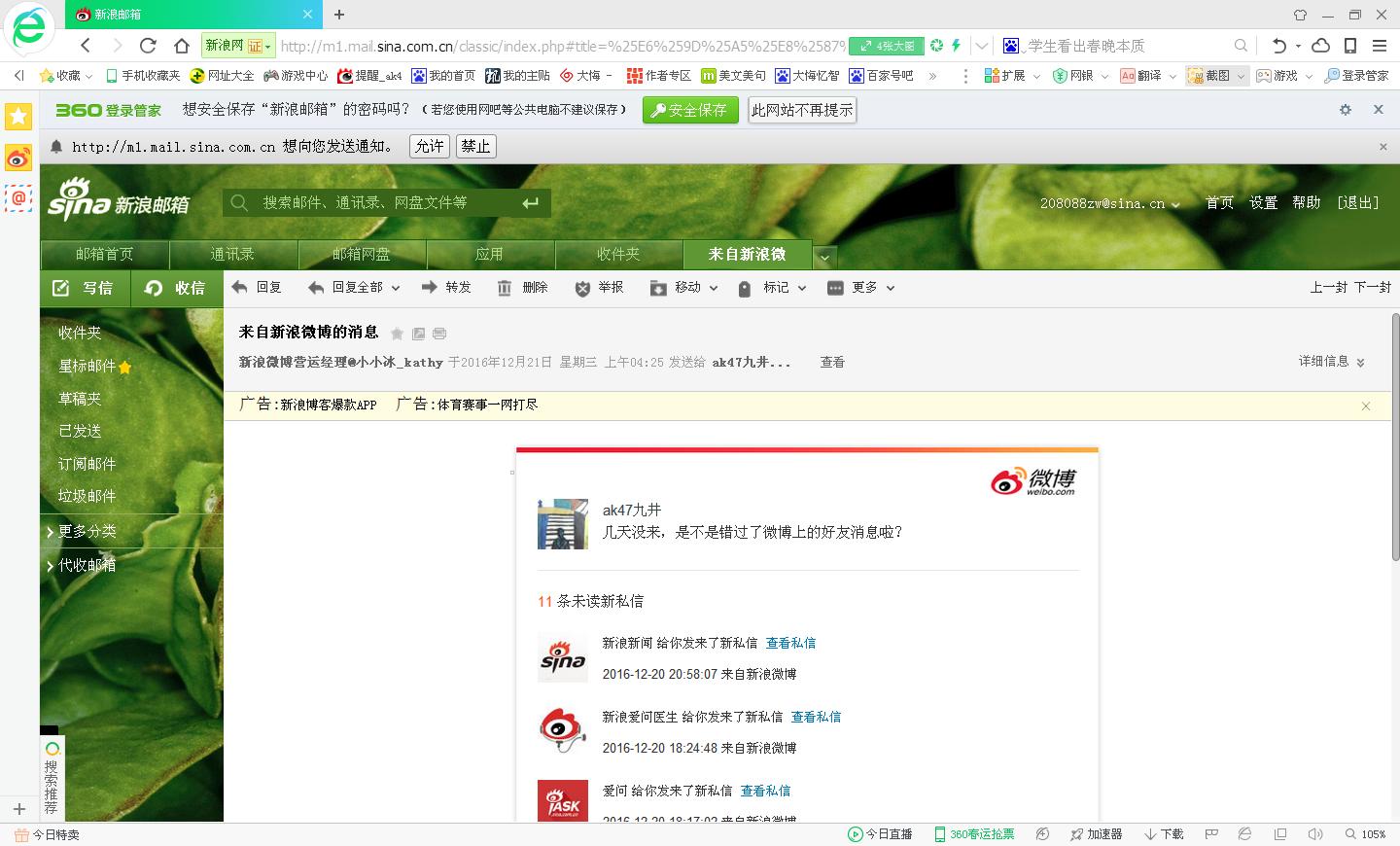Open the red mail sidebar icon

coord(18,198)
